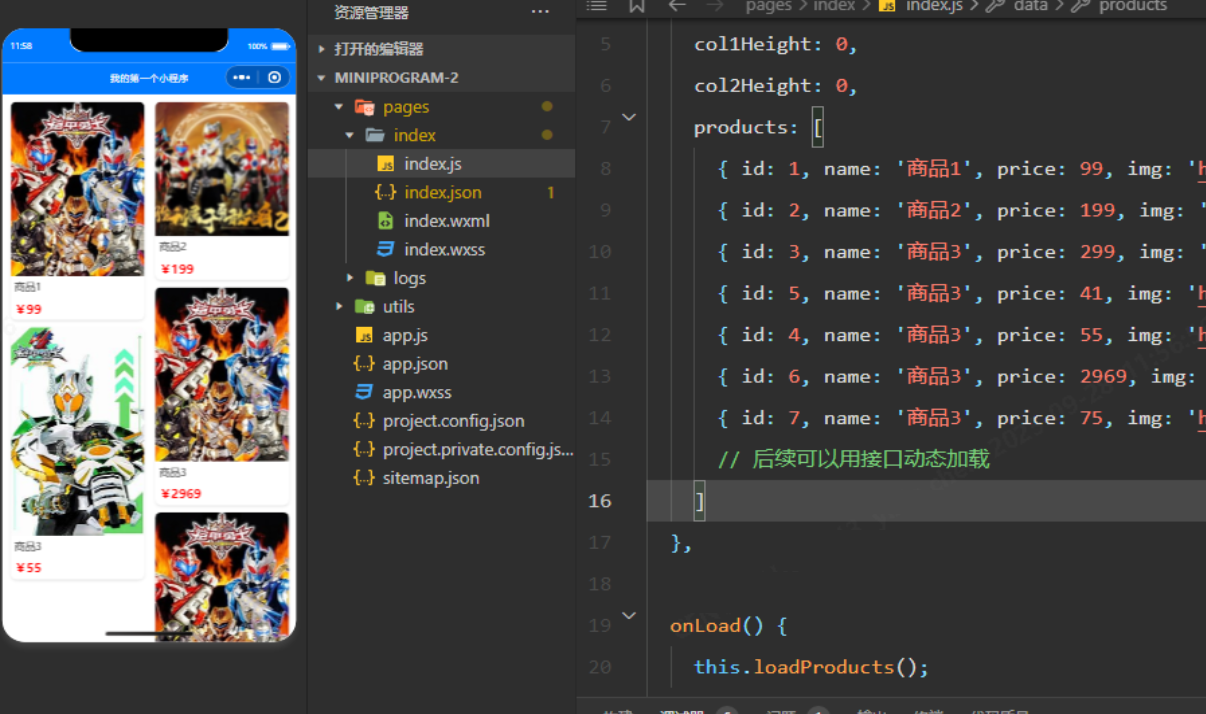Screen dimensions: 1206x714
Task: Open index.json in the file tree
Action: coord(441,192)
